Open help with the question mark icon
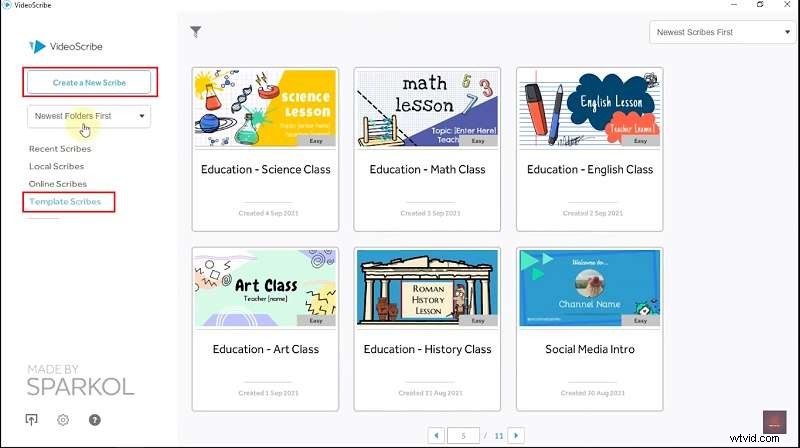 [94, 419]
